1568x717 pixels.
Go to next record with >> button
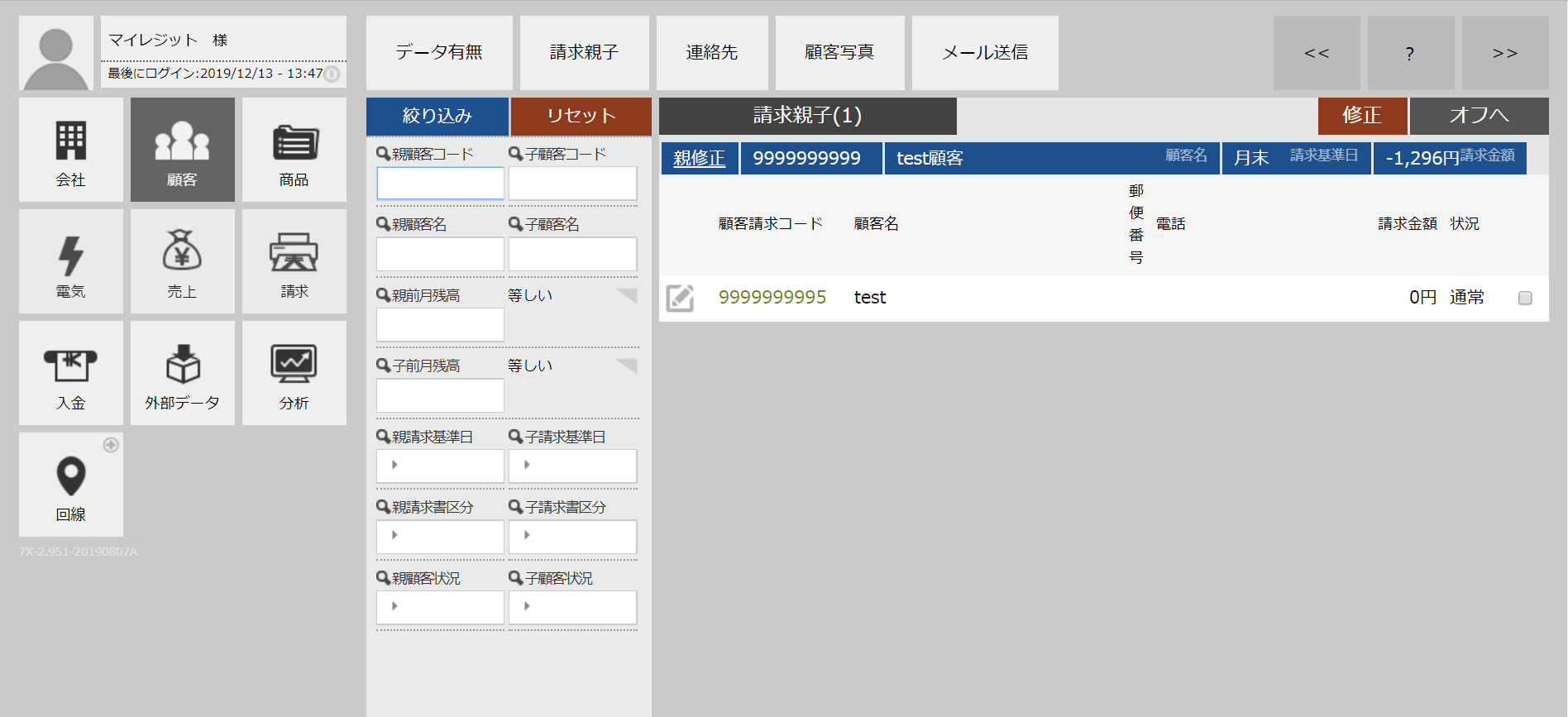1505,53
